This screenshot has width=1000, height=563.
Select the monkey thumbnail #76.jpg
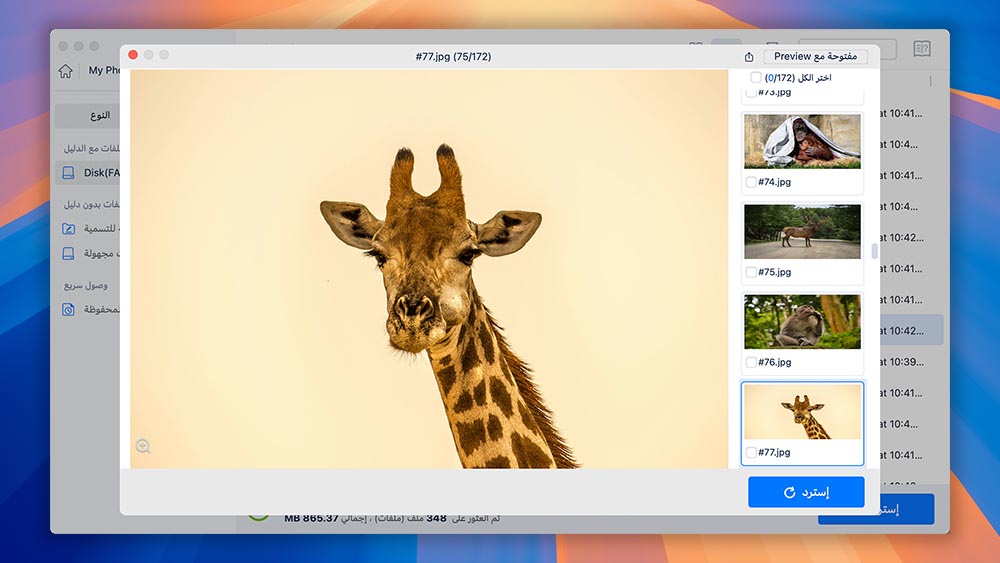tap(802, 321)
